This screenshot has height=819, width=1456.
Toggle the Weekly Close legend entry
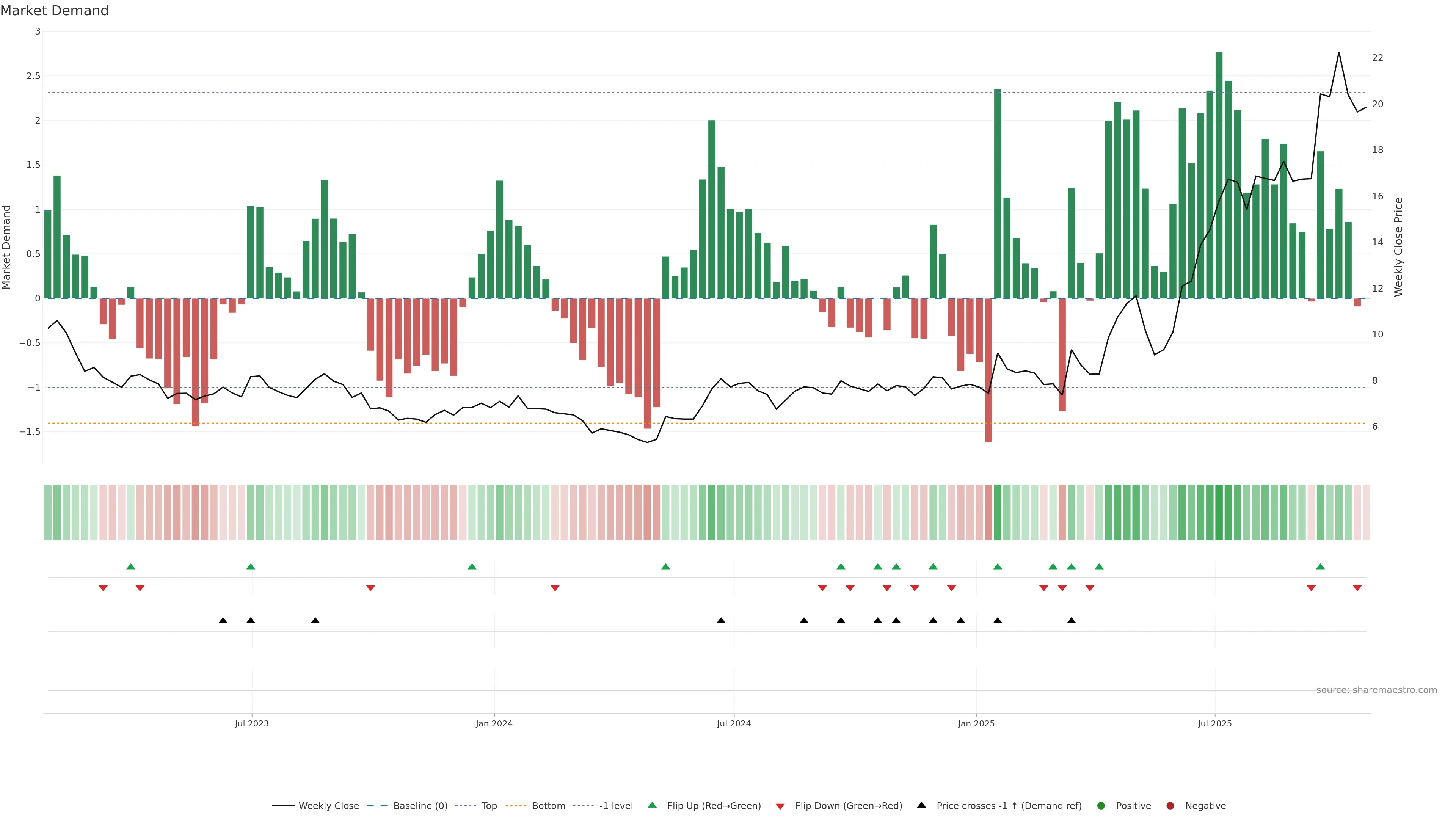coord(328,805)
